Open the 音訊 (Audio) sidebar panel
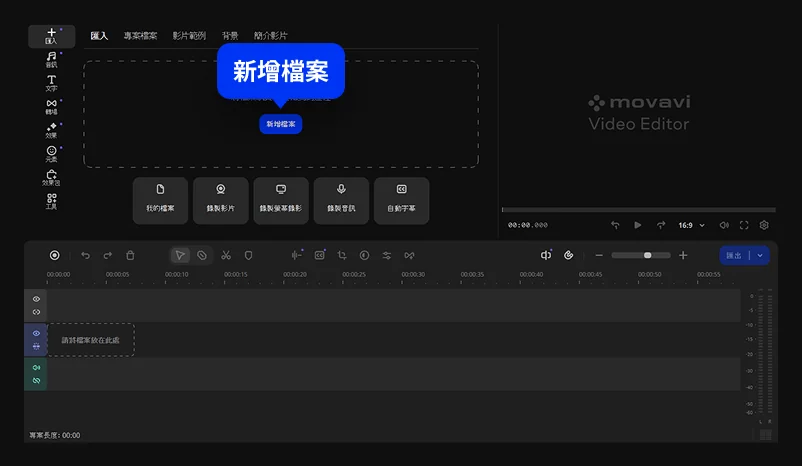This screenshot has height=466, width=802. (x=51, y=59)
